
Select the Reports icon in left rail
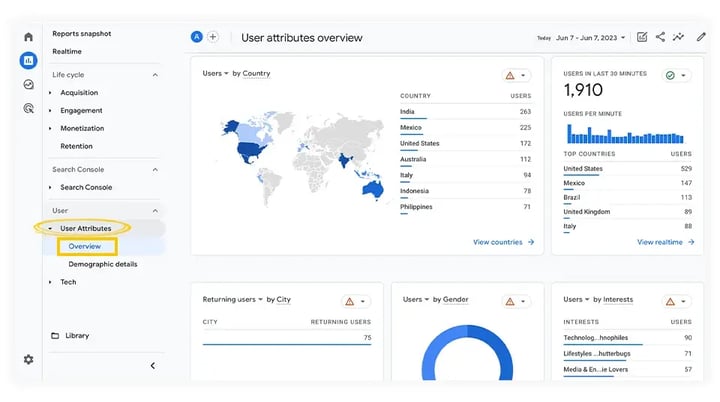click(28, 60)
